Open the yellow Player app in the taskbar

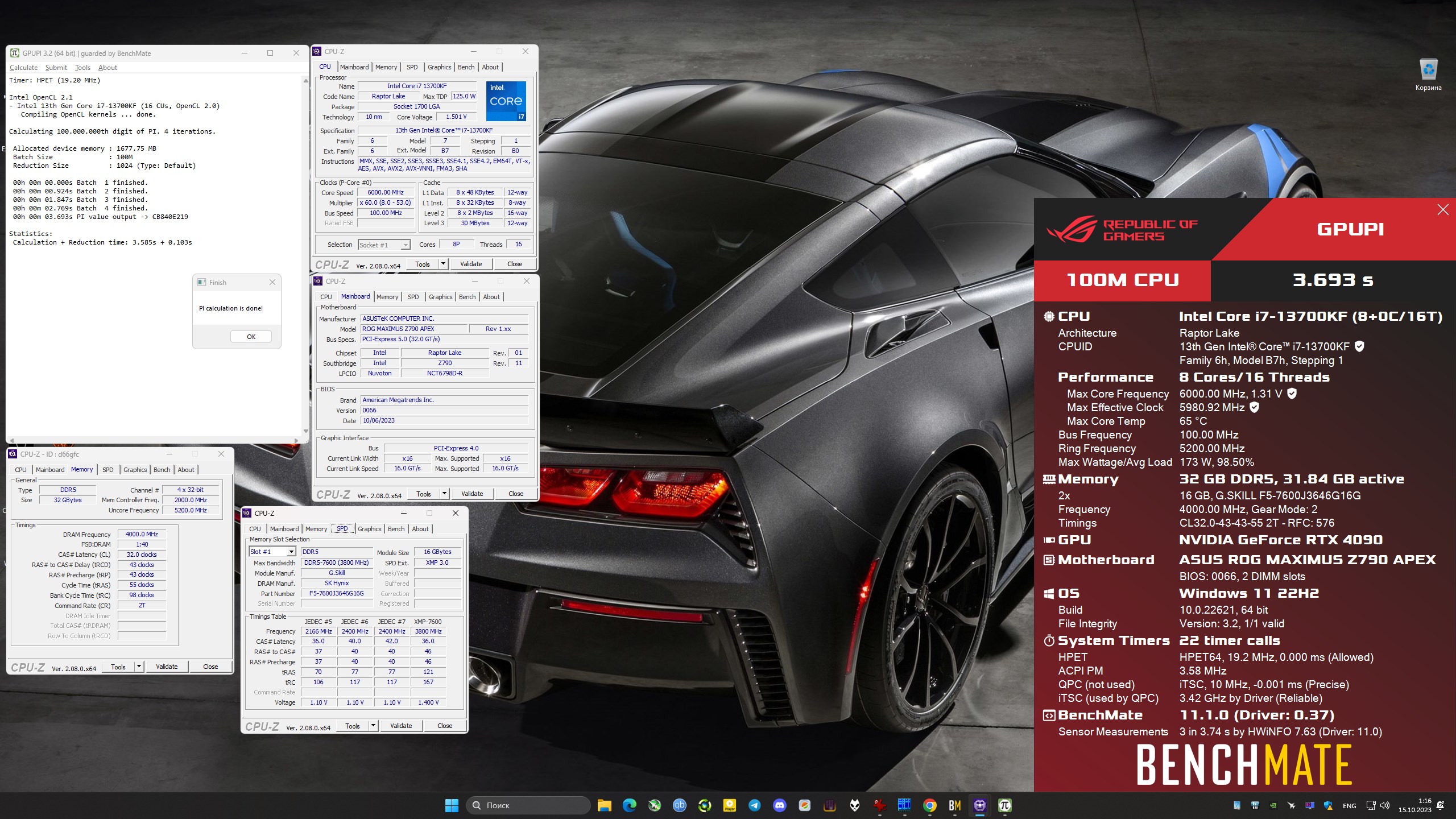click(x=729, y=805)
